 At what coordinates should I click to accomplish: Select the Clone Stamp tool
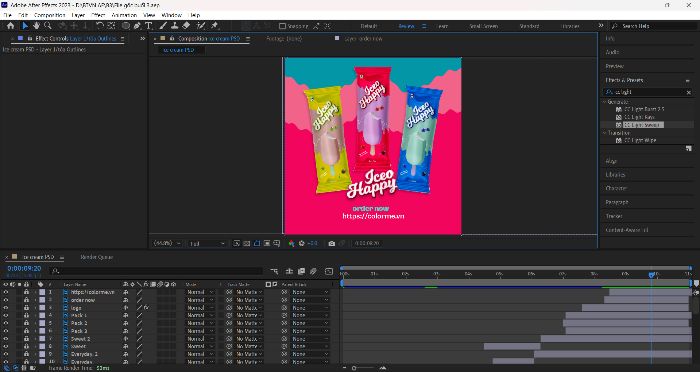(x=175, y=26)
